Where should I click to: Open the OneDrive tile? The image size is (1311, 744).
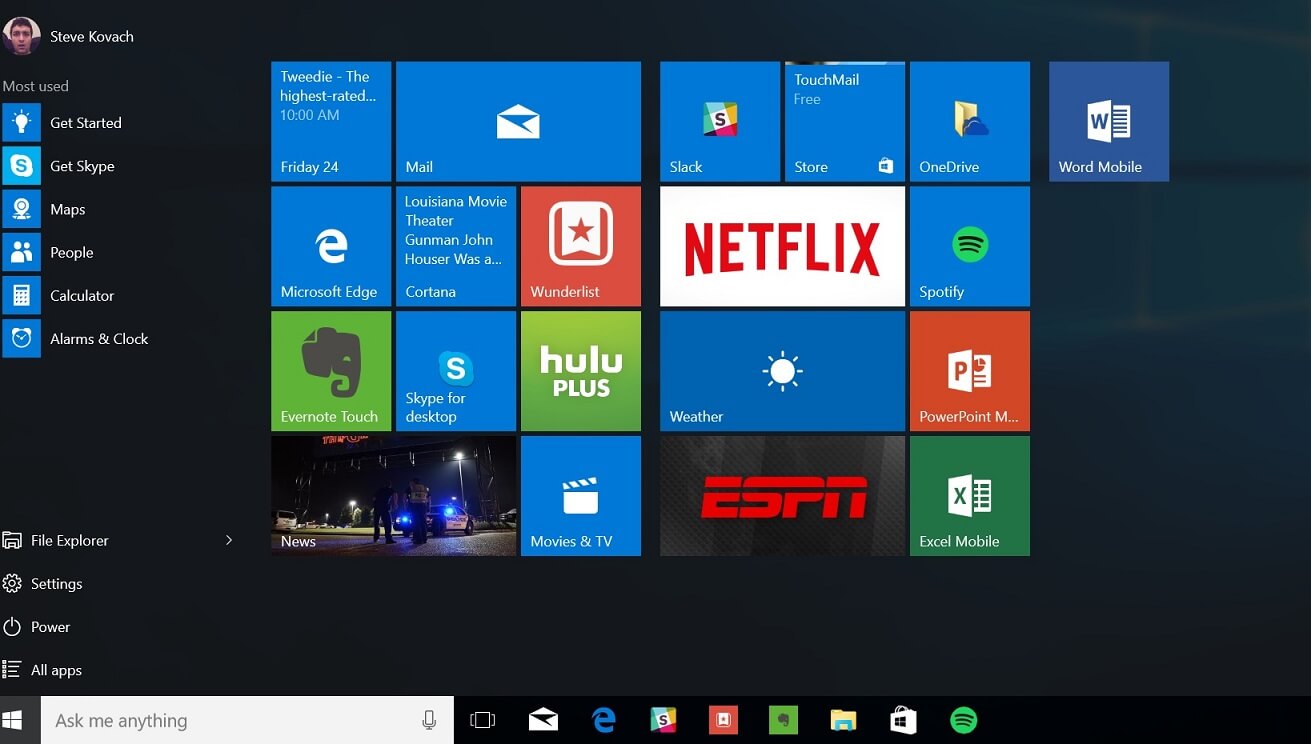point(967,121)
